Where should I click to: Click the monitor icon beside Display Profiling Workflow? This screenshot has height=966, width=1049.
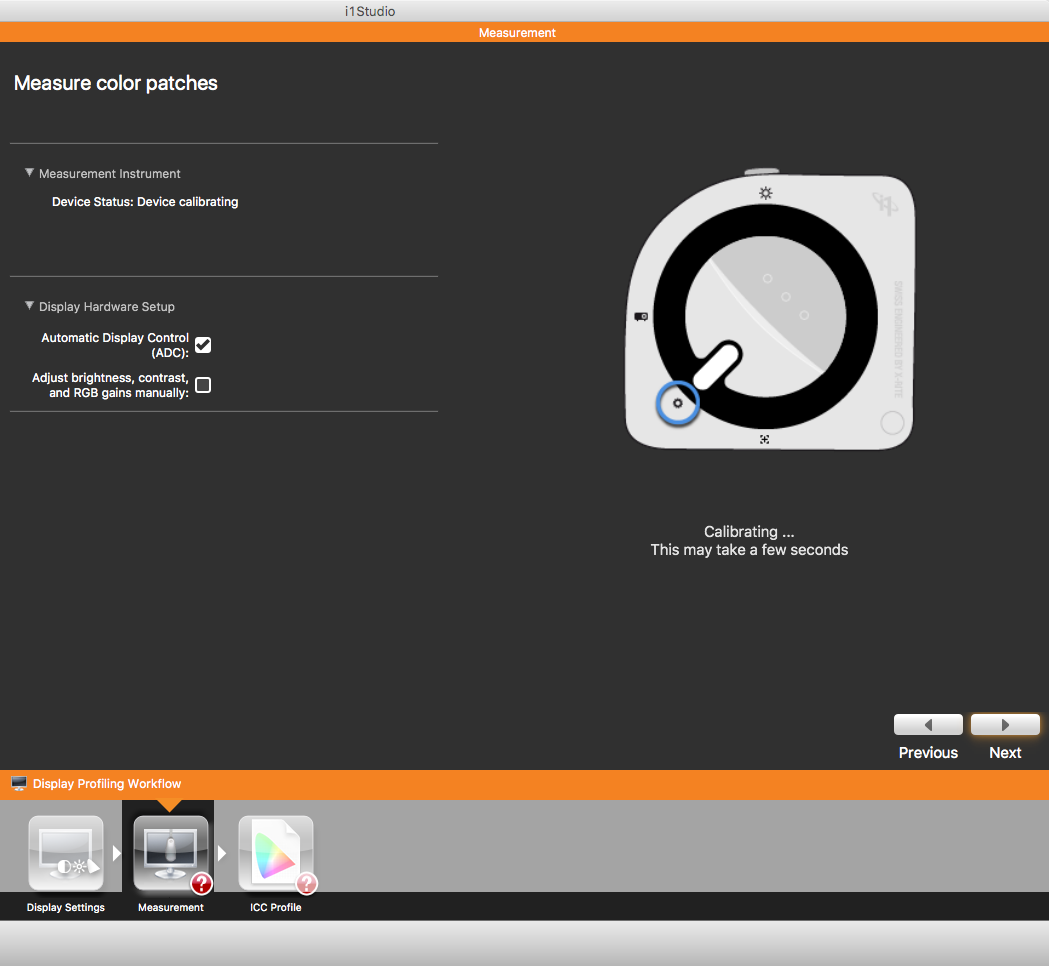[x=19, y=784]
